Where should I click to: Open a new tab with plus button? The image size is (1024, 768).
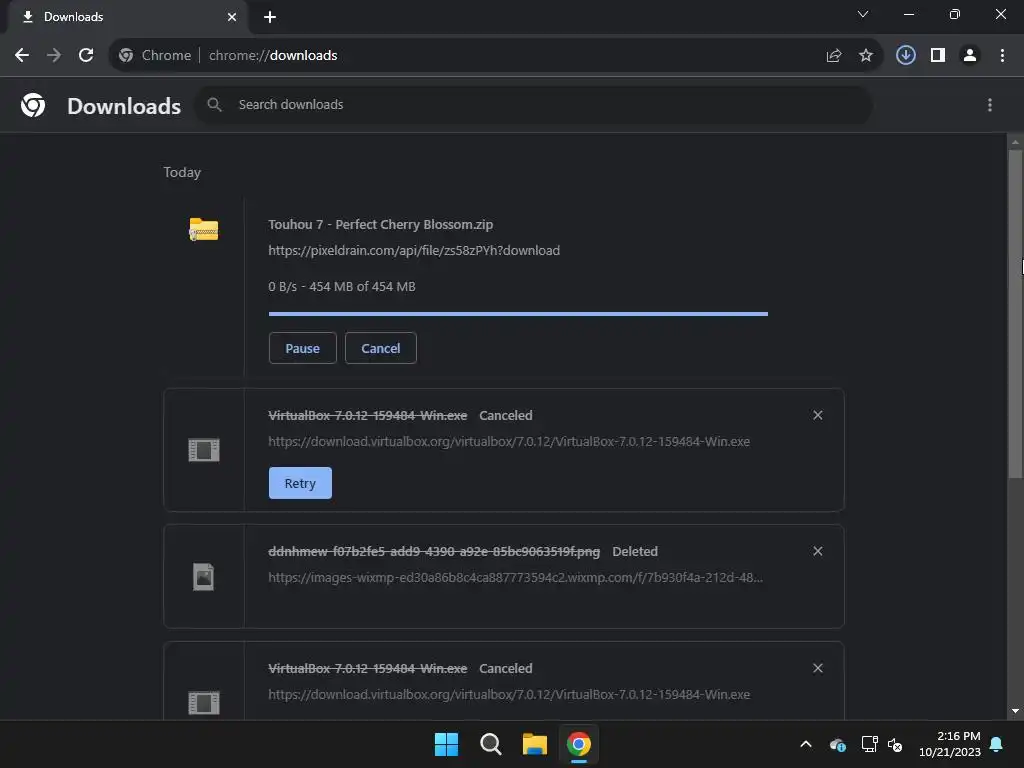(270, 17)
